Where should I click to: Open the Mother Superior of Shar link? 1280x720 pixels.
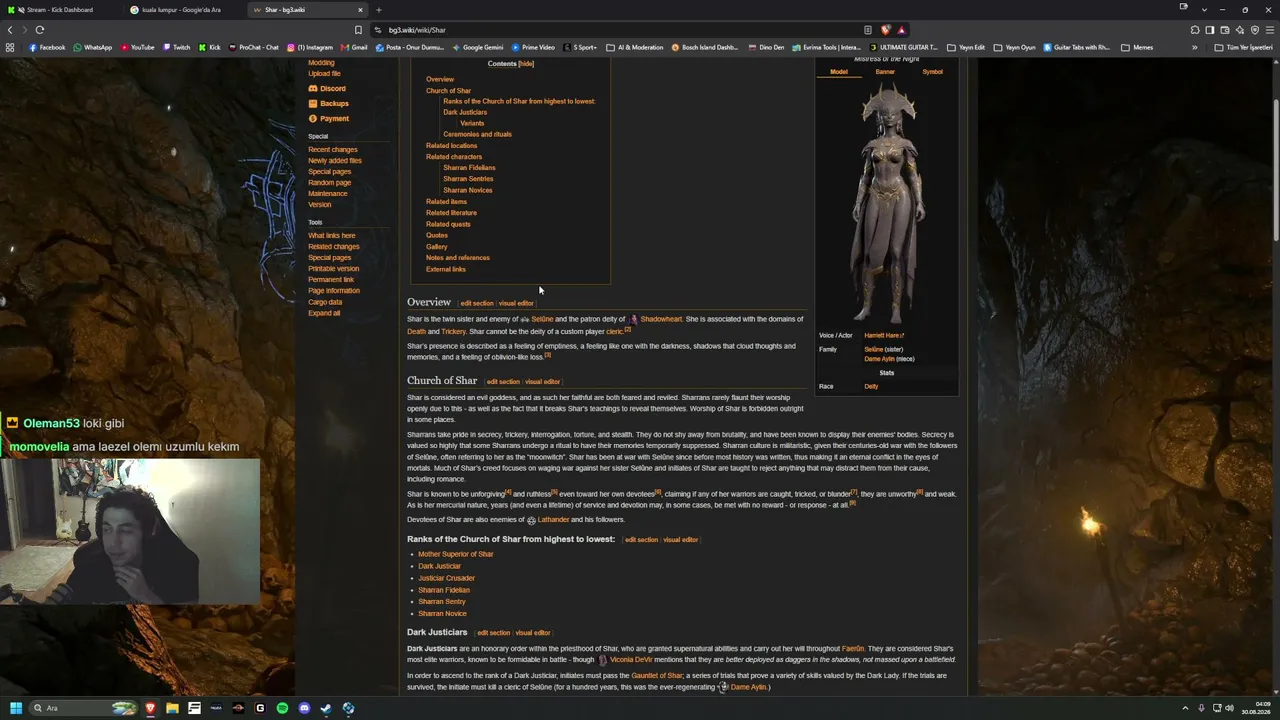[x=455, y=554]
